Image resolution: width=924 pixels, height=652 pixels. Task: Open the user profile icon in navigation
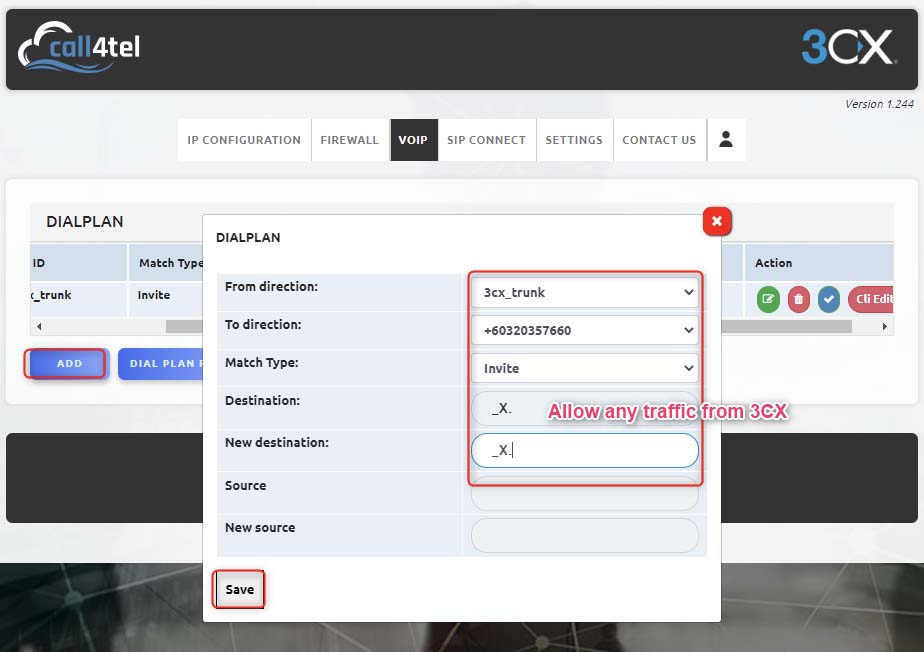tap(726, 140)
